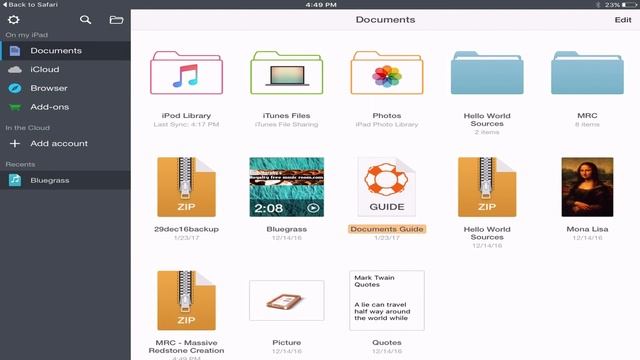Click the Photos label
This screenshot has height=360, width=640.
(x=387, y=116)
